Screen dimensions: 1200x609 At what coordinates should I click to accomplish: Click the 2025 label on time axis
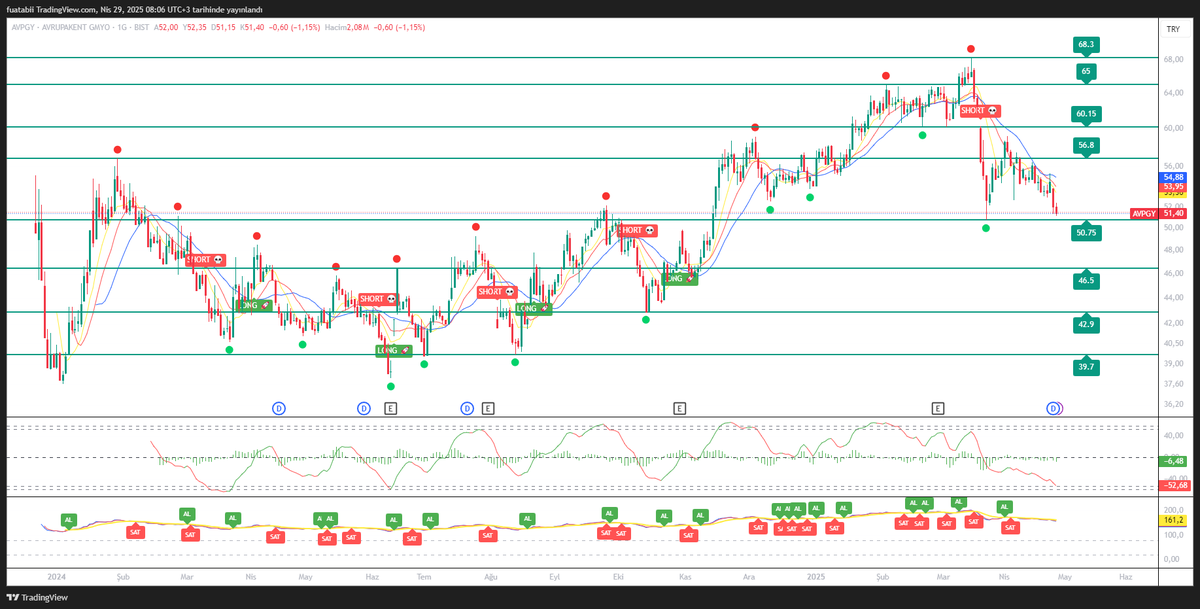click(816, 577)
